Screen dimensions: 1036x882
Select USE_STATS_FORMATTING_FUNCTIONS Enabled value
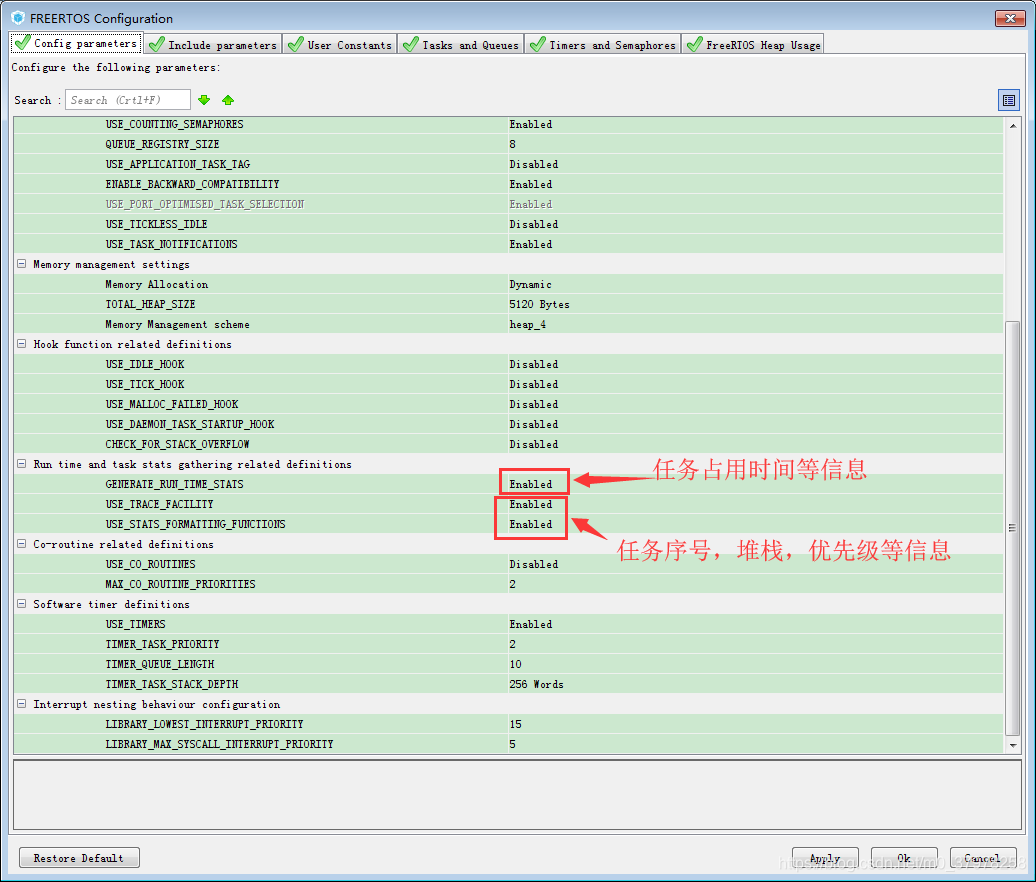[x=531, y=524]
